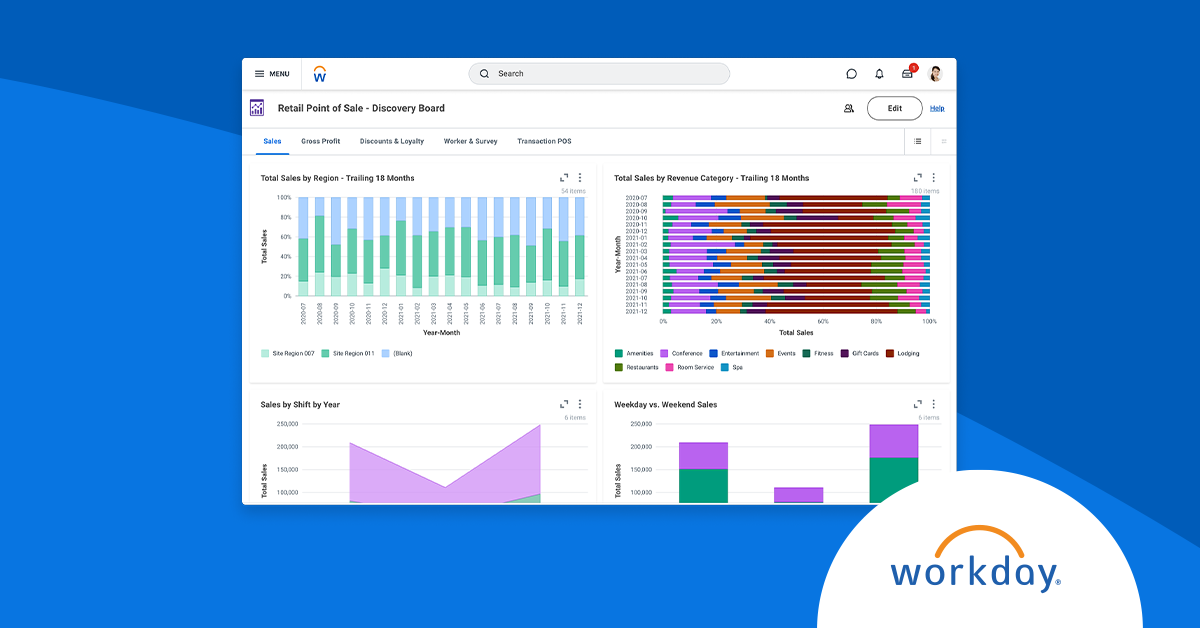The width and height of the screenshot is (1200, 628).
Task: Open the notifications bell icon
Action: click(x=879, y=74)
